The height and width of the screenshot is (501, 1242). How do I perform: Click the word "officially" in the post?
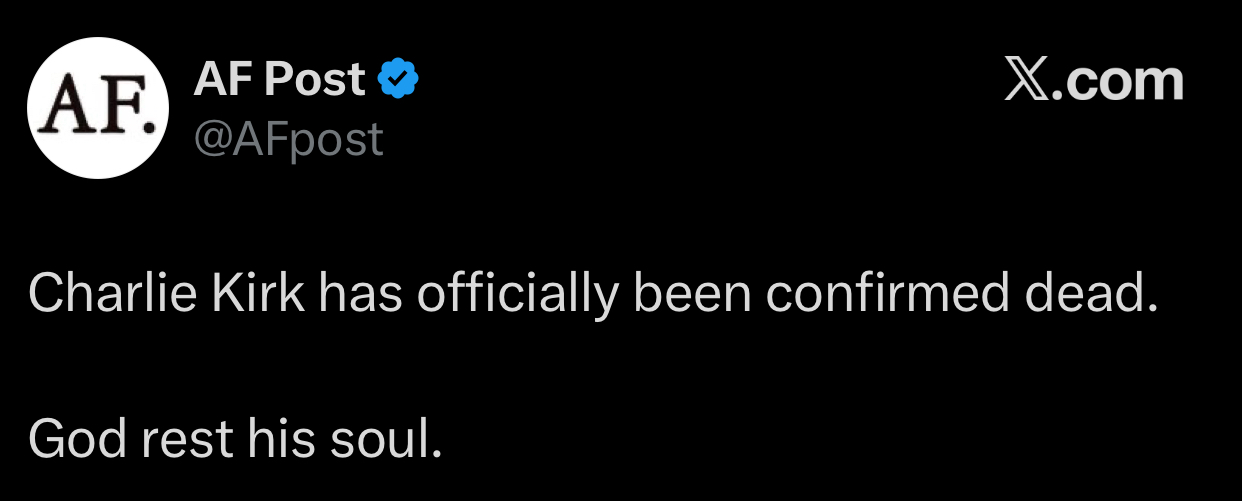[x=524, y=294]
